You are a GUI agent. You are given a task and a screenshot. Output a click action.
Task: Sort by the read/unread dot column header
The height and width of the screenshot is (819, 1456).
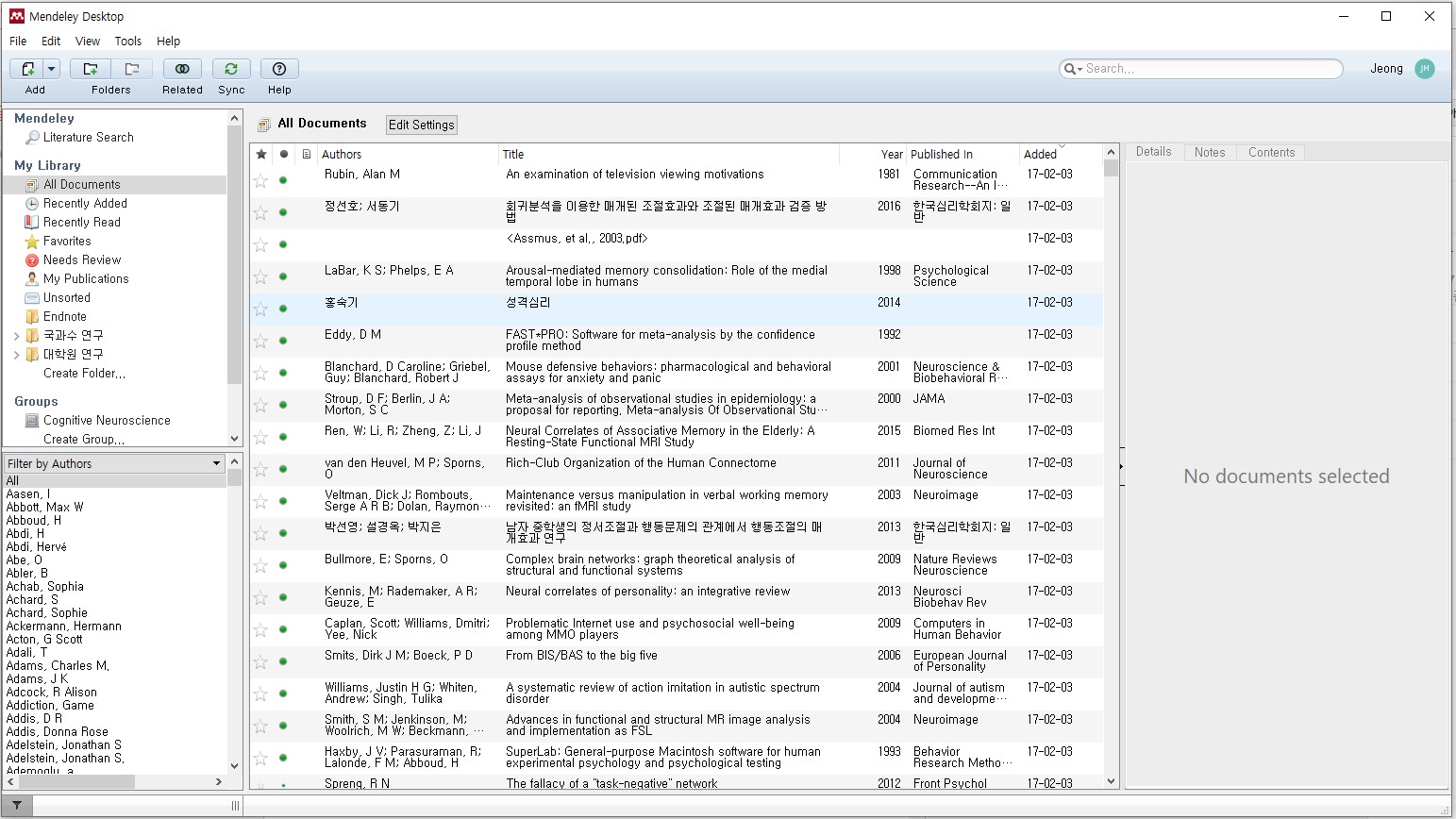[283, 154]
